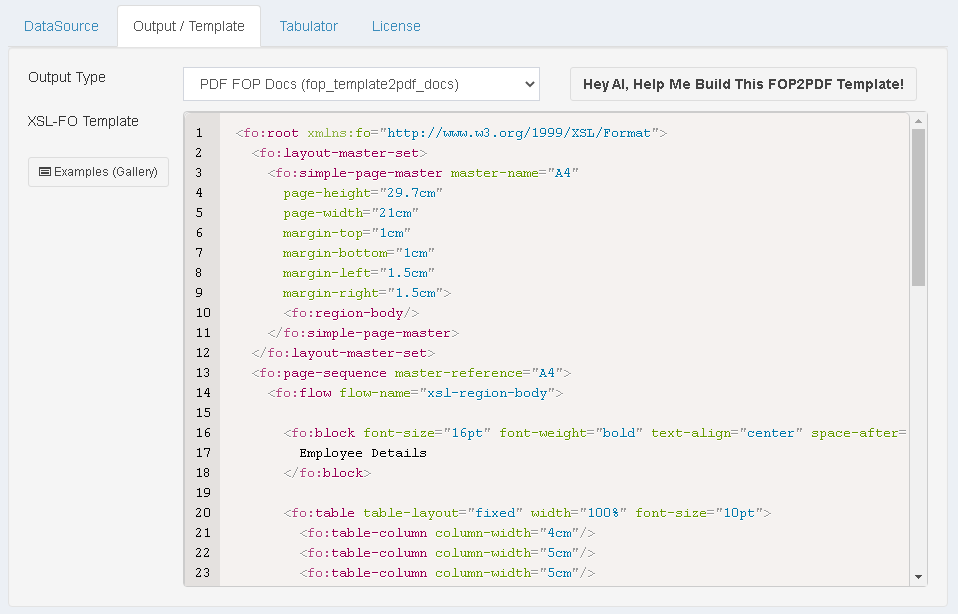
Task: Open the DataSource tab
Action: point(61,26)
